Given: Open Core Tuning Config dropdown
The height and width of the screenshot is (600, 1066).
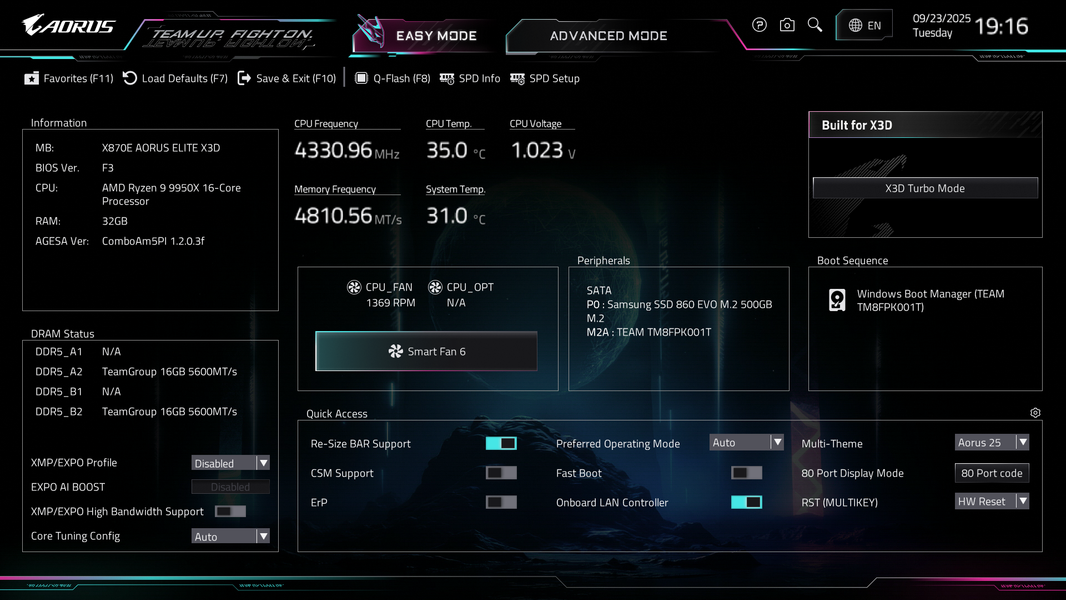Looking at the screenshot, I should click(230, 536).
